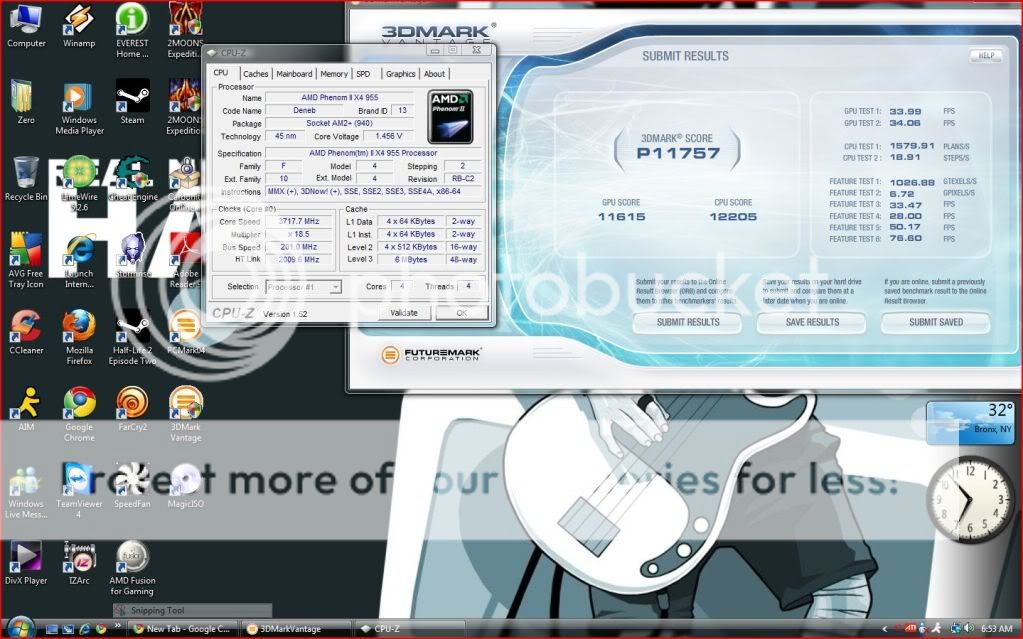1023x639 pixels.
Task: Open the Zero folder icon
Action: (x=26, y=103)
